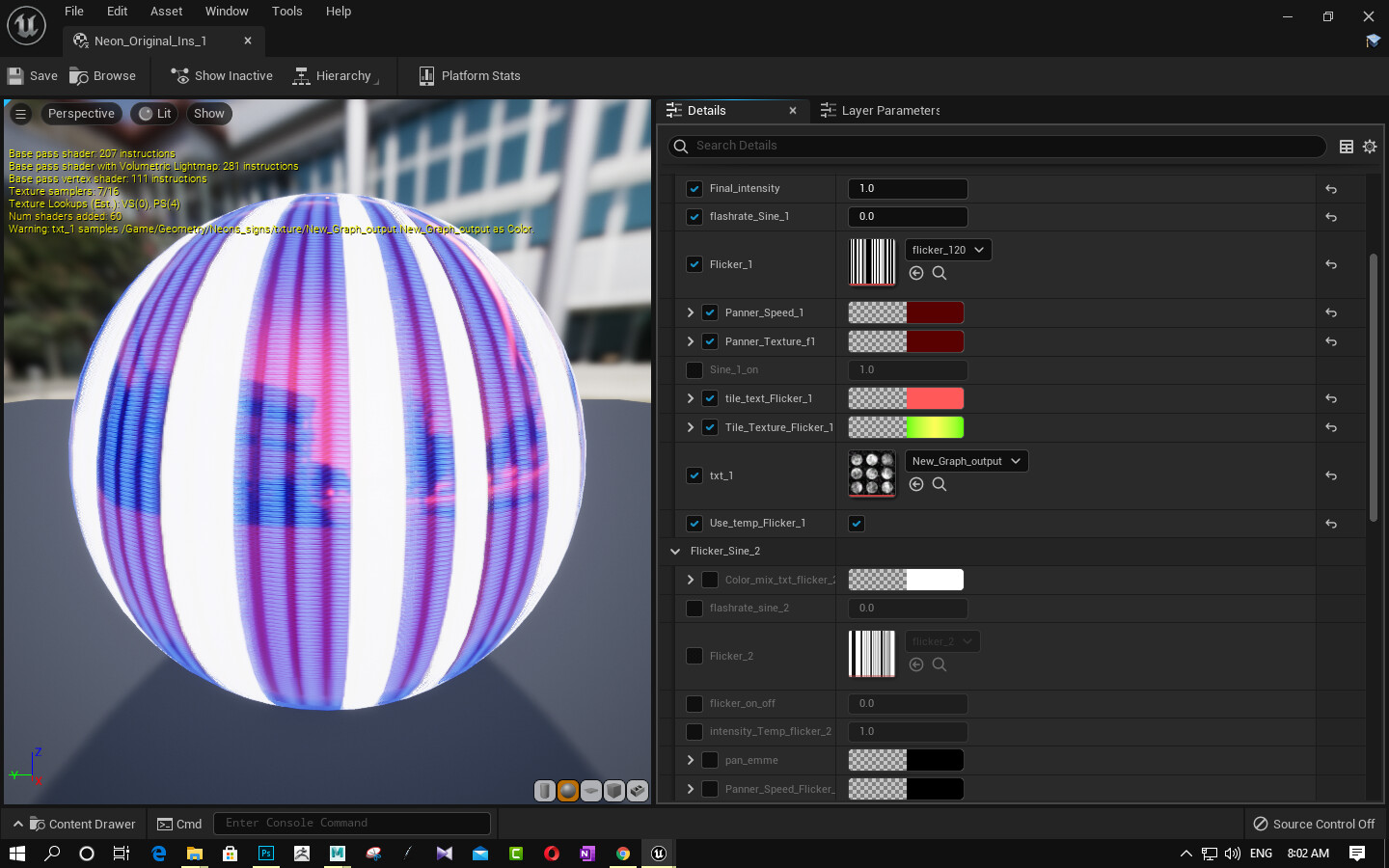Open the File menu
Viewport: 1389px width, 868px height.
click(x=74, y=12)
